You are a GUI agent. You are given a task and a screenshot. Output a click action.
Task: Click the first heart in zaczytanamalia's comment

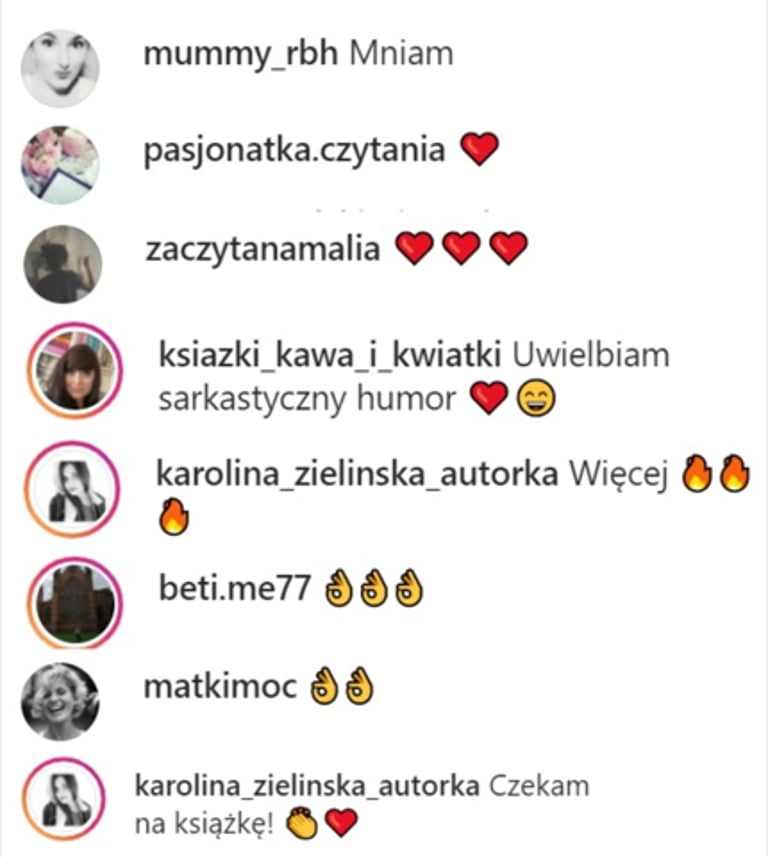[x=414, y=248]
